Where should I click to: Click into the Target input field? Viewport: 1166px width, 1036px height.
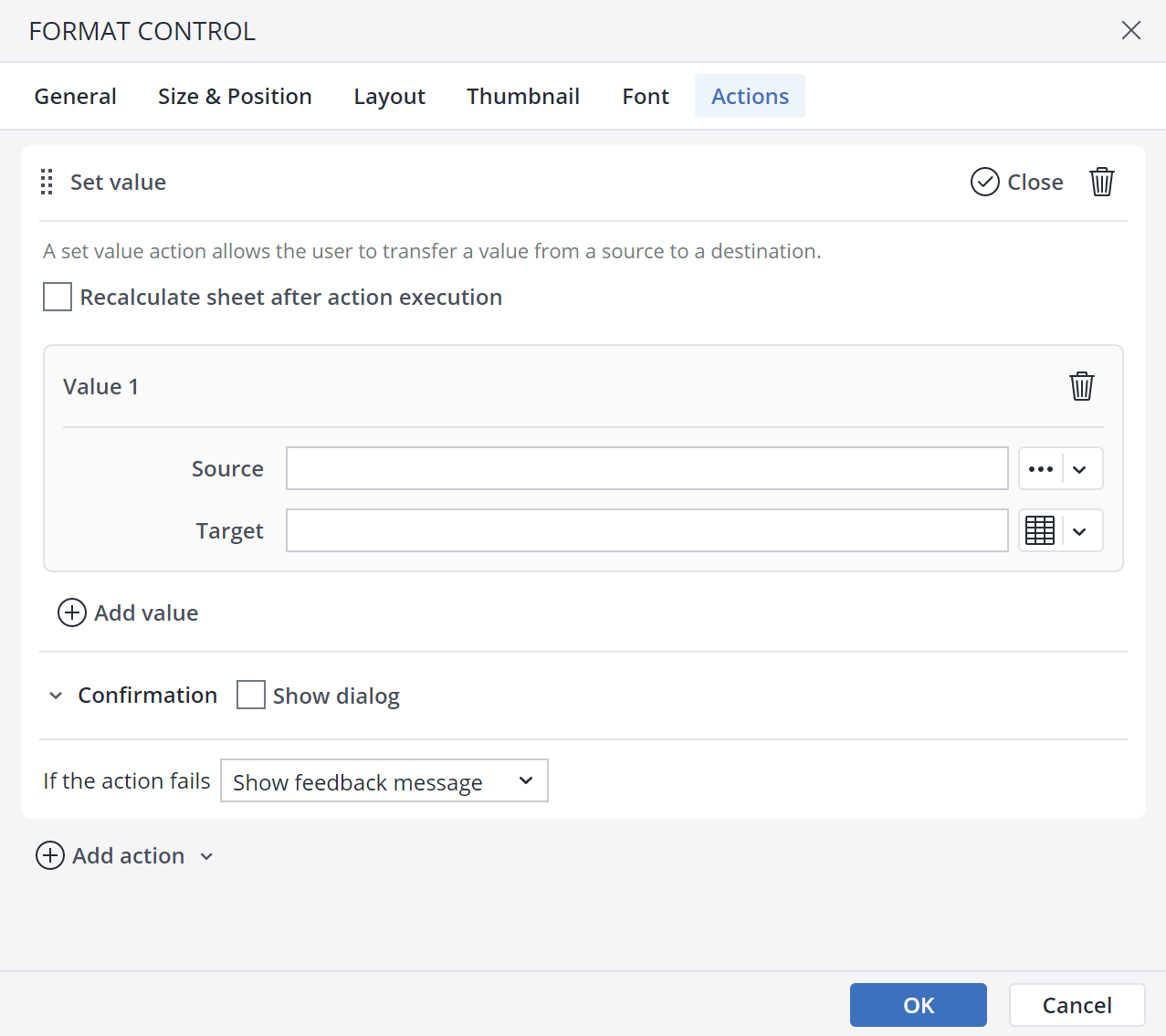(x=647, y=530)
